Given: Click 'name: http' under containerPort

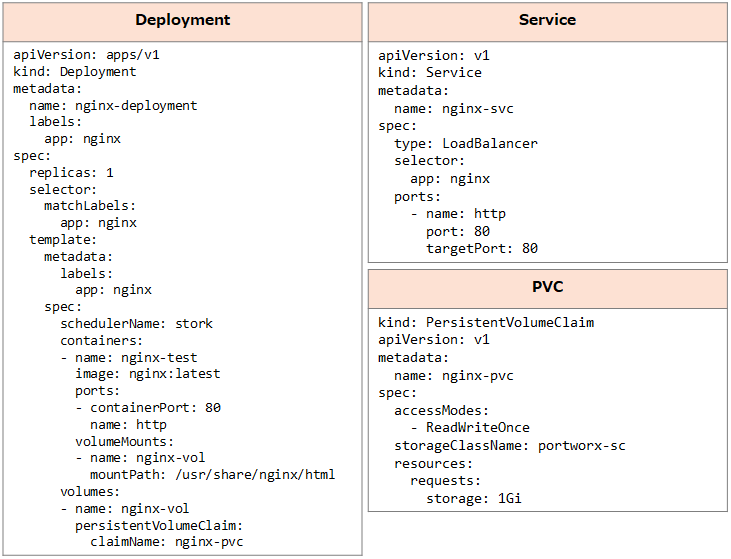Looking at the screenshot, I should coord(128,425).
